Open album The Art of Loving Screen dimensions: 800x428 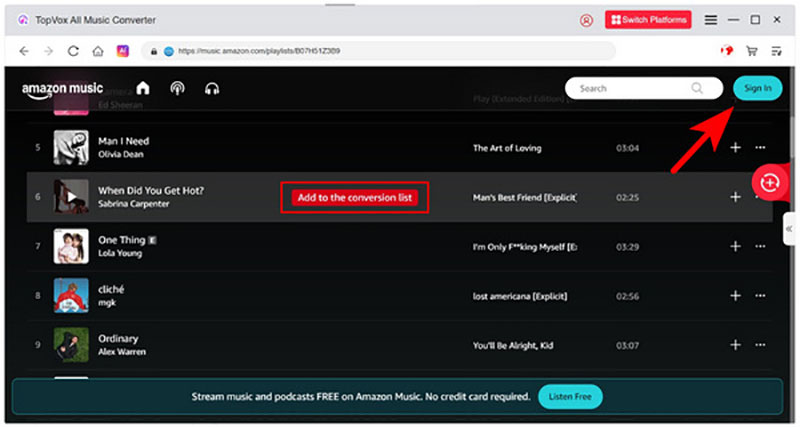coord(507,148)
